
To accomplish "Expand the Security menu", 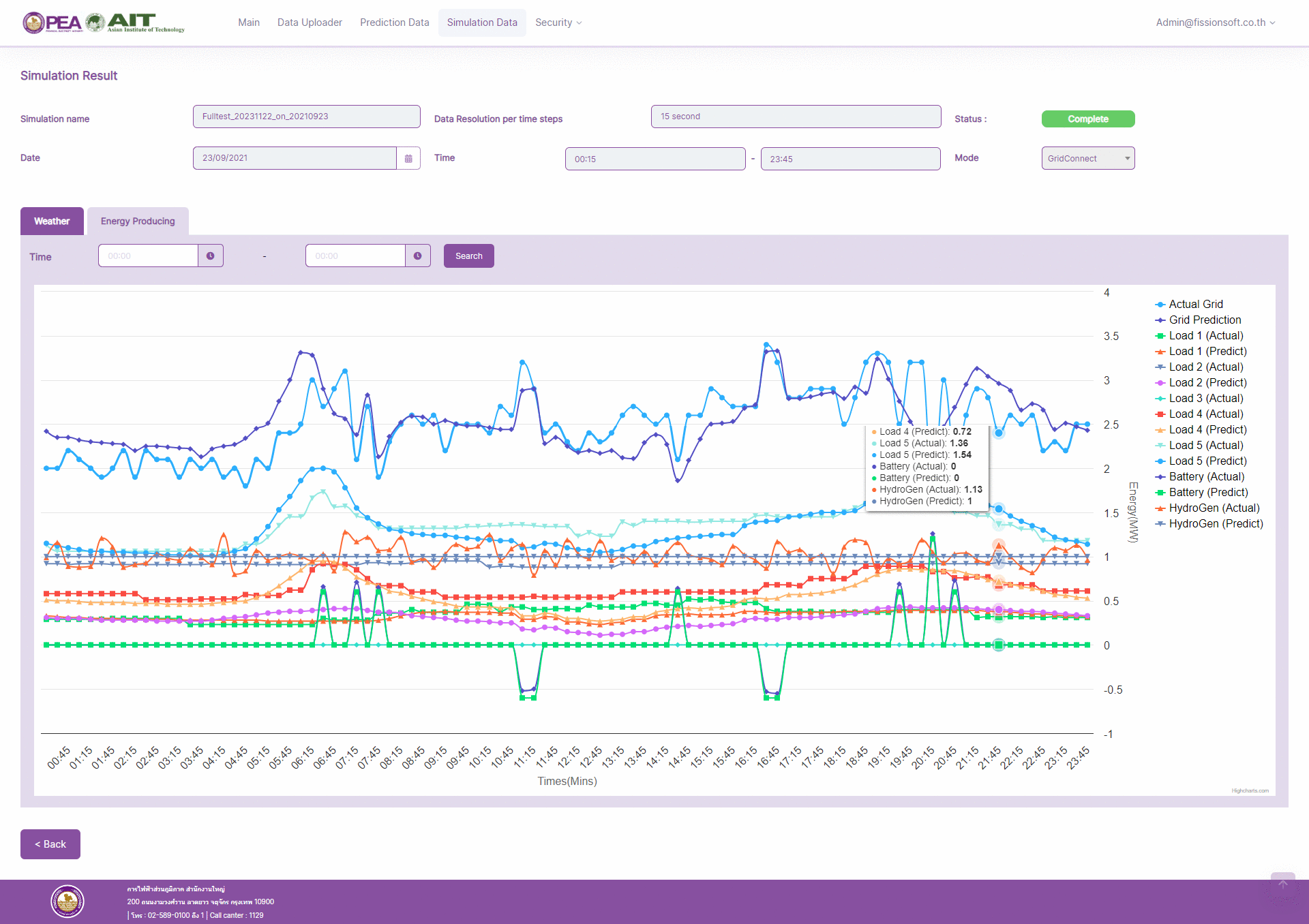I will 558,22.
